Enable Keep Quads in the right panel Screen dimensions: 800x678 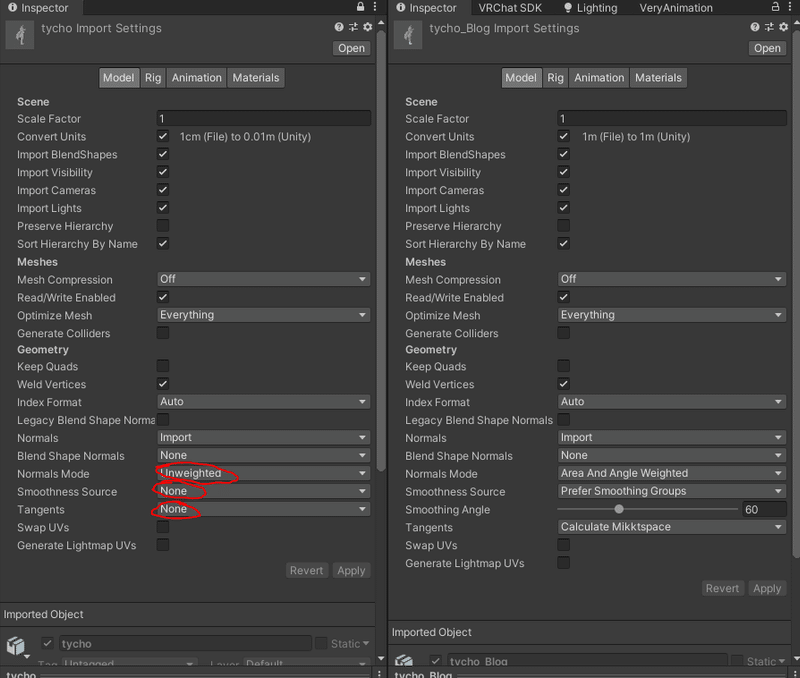click(563, 366)
